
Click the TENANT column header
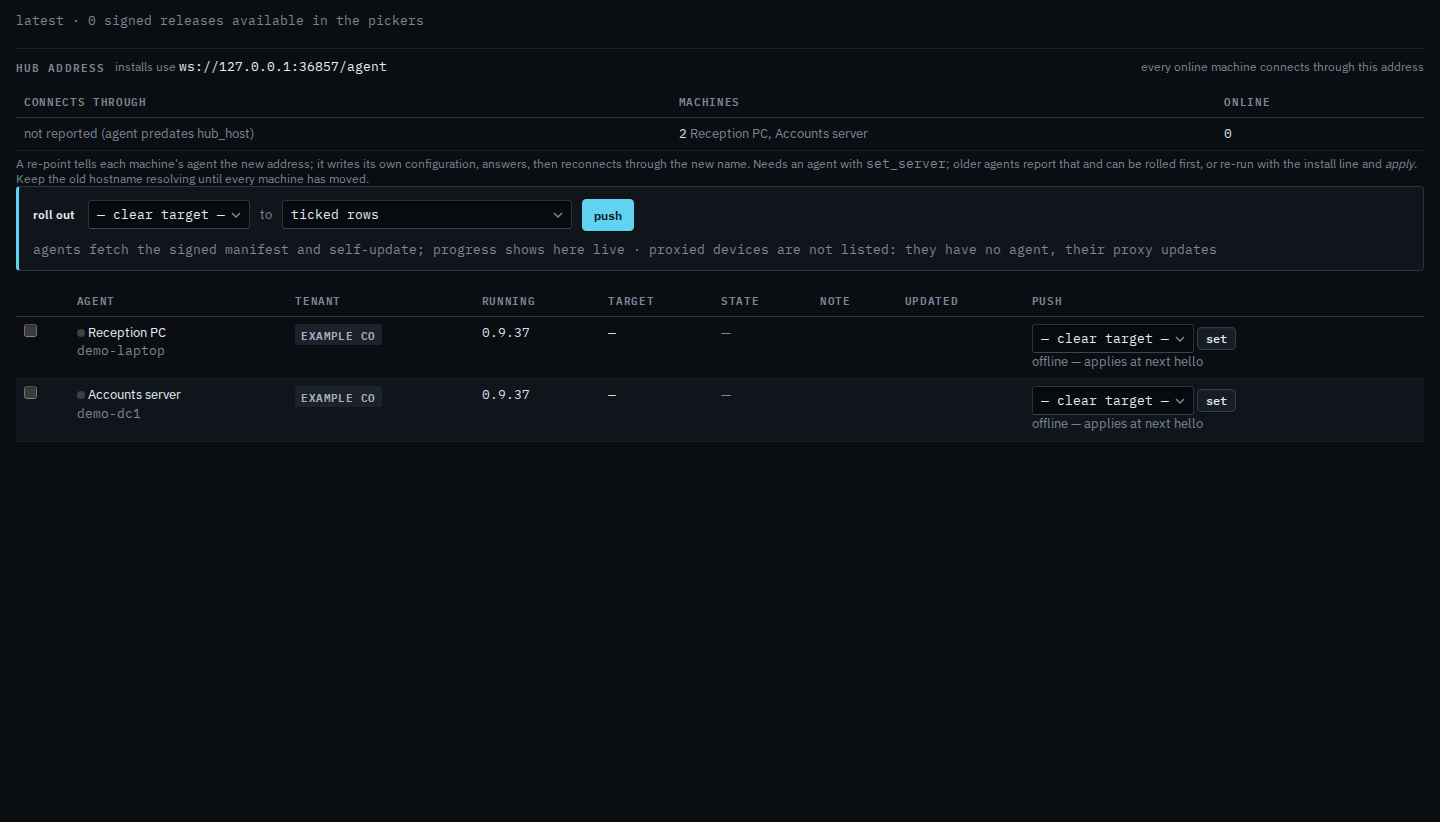(318, 301)
